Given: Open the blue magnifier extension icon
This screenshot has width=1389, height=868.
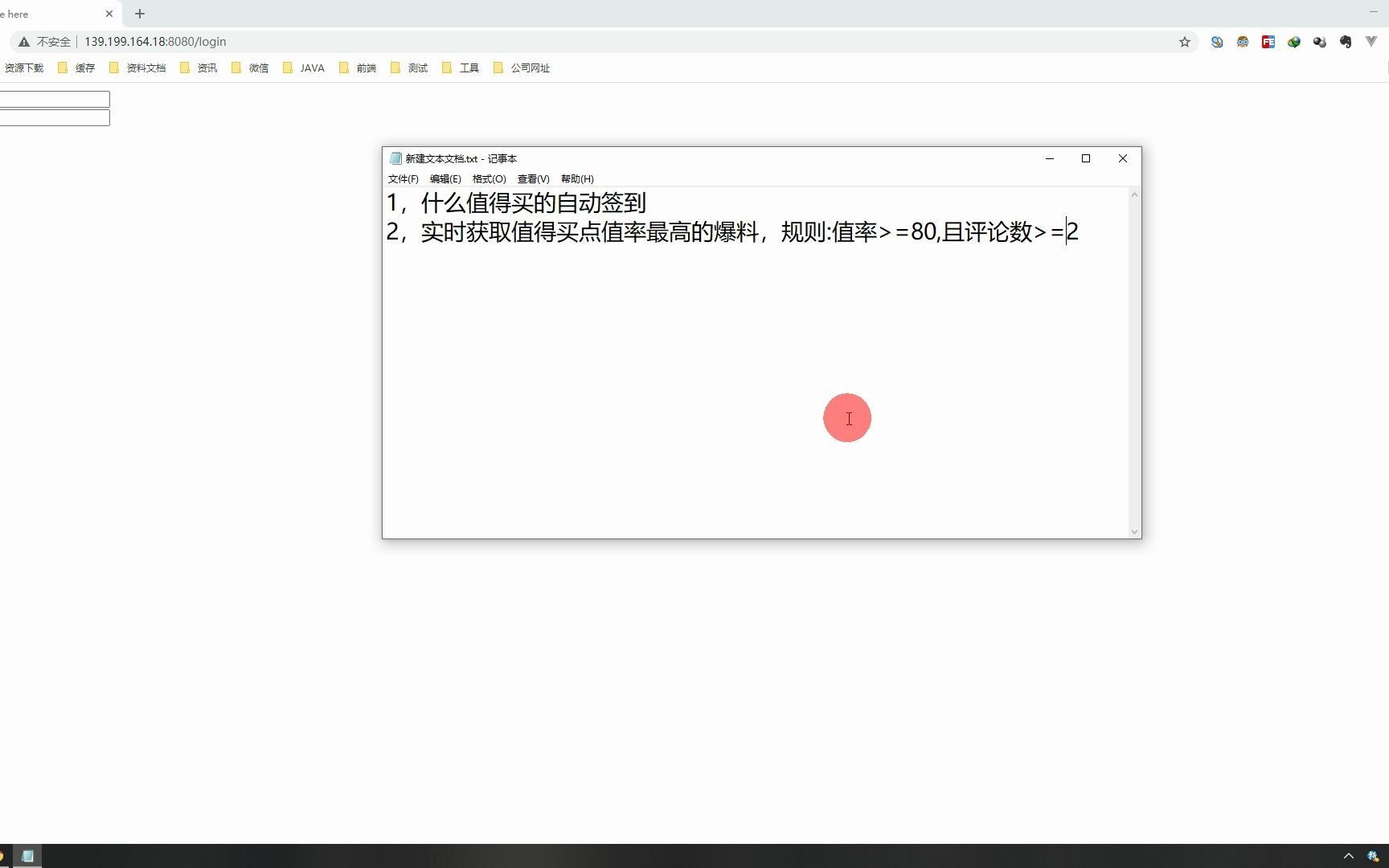Looking at the screenshot, I should [1217, 42].
